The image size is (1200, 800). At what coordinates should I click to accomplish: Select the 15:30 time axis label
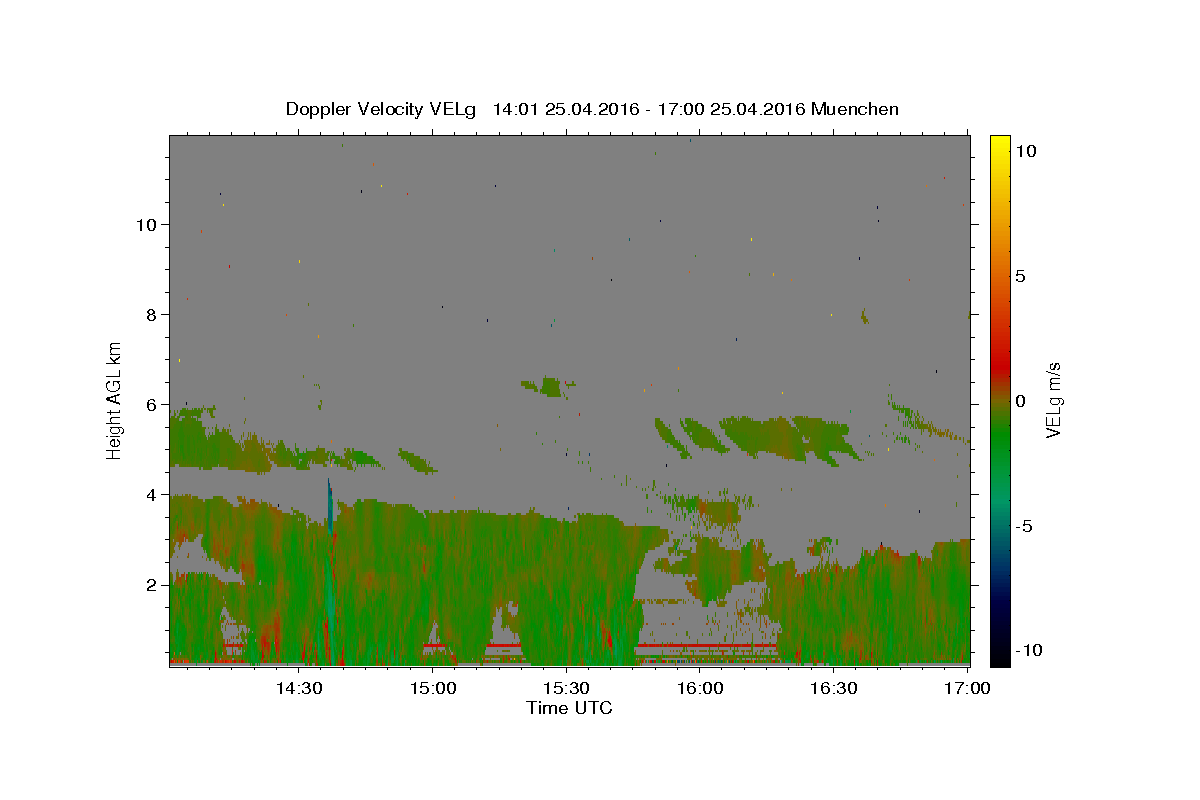(566, 688)
